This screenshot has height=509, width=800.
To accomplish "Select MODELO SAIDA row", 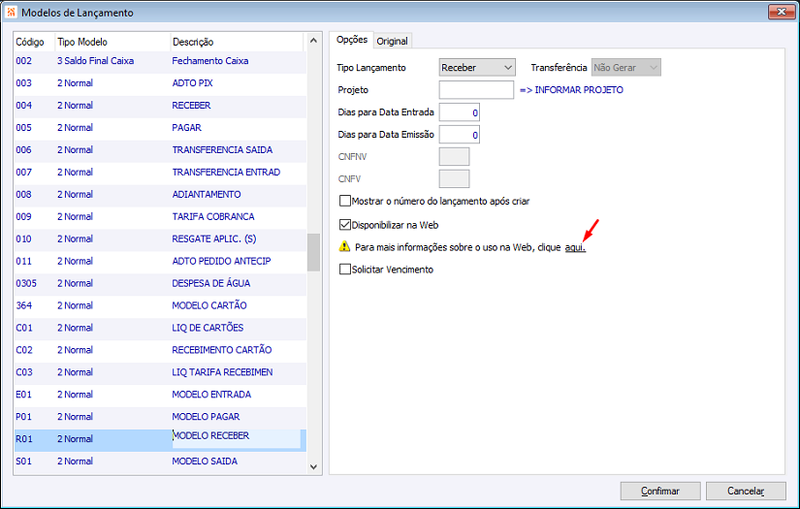I will (161, 461).
